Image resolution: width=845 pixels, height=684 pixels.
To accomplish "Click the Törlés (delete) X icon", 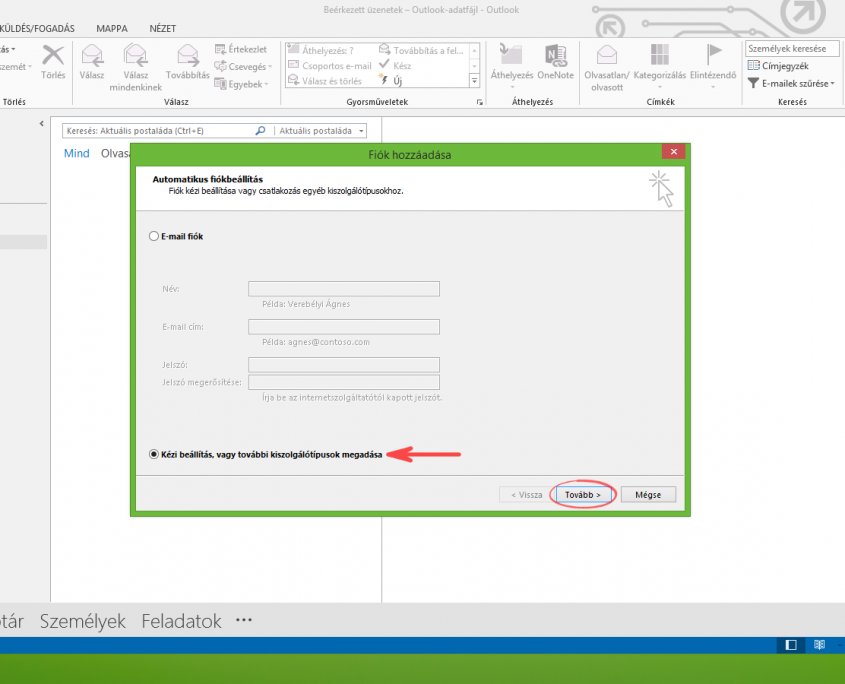I will pyautogui.click(x=53, y=56).
